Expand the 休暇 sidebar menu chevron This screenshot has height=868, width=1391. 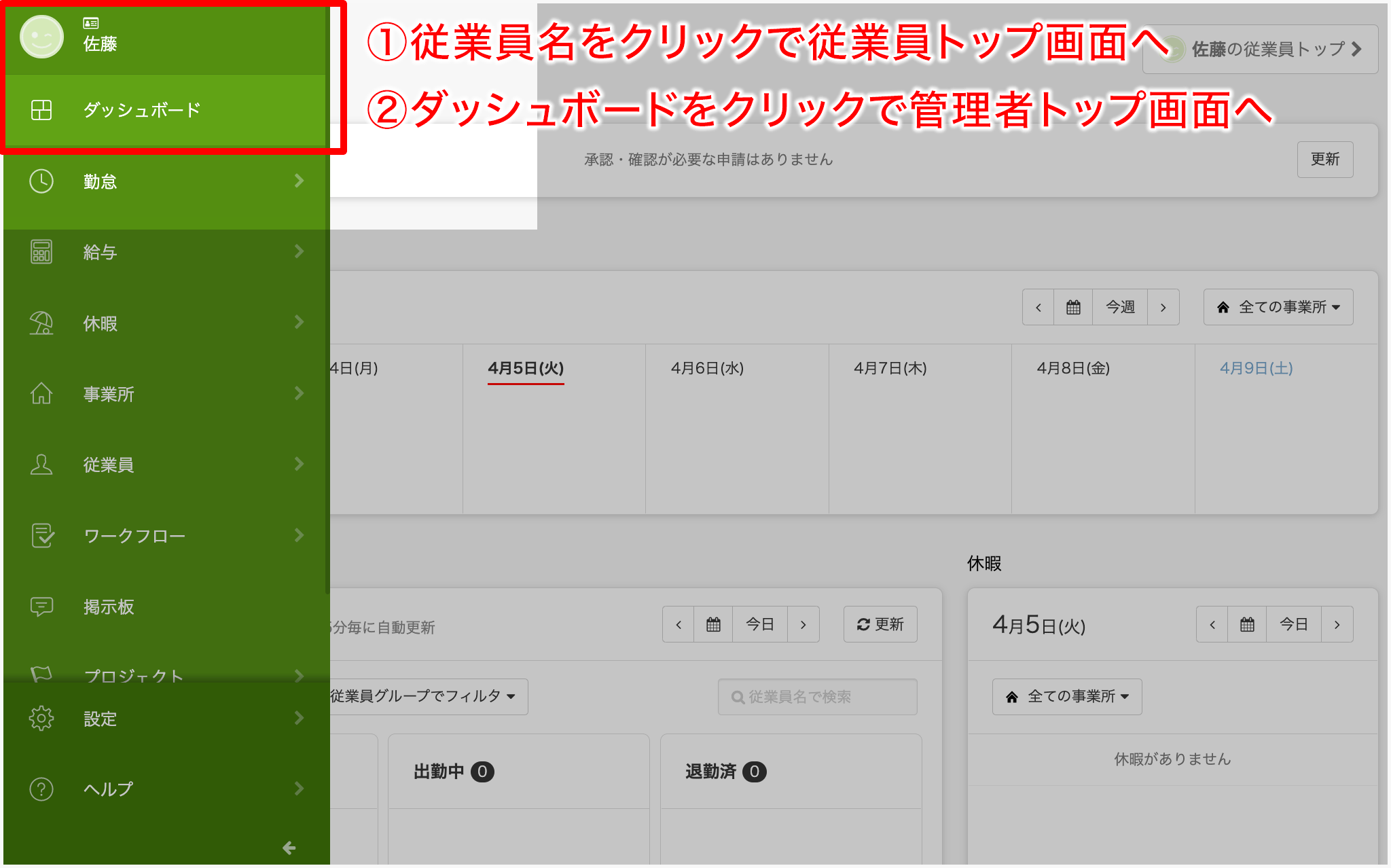299,323
